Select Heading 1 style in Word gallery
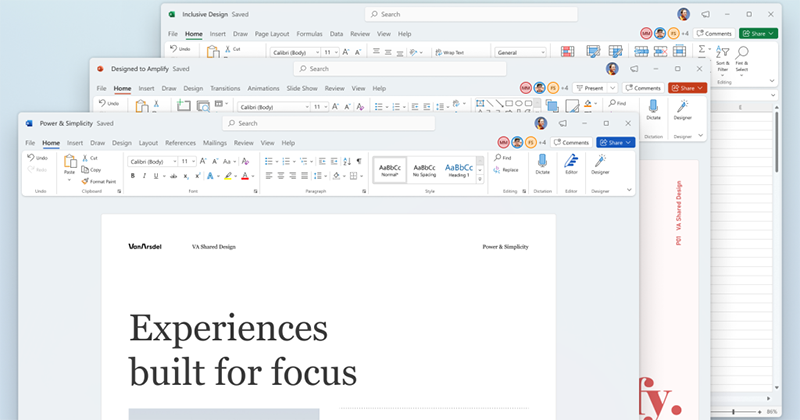Image resolution: width=800 pixels, height=420 pixels. coord(459,169)
